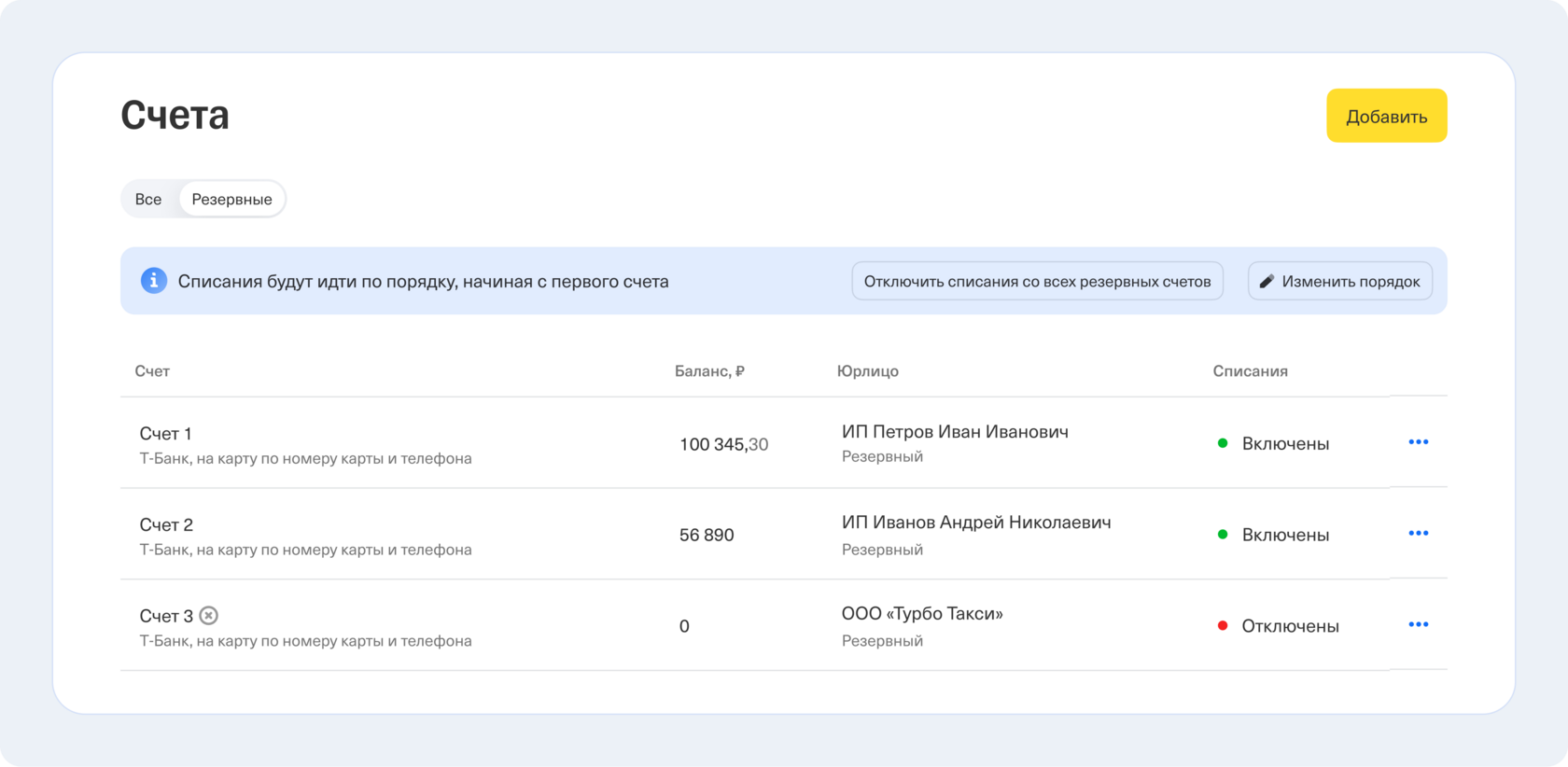This screenshot has height=767, width=1568.
Task: Click the Изменить порядок button
Action: pyautogui.click(x=1340, y=282)
